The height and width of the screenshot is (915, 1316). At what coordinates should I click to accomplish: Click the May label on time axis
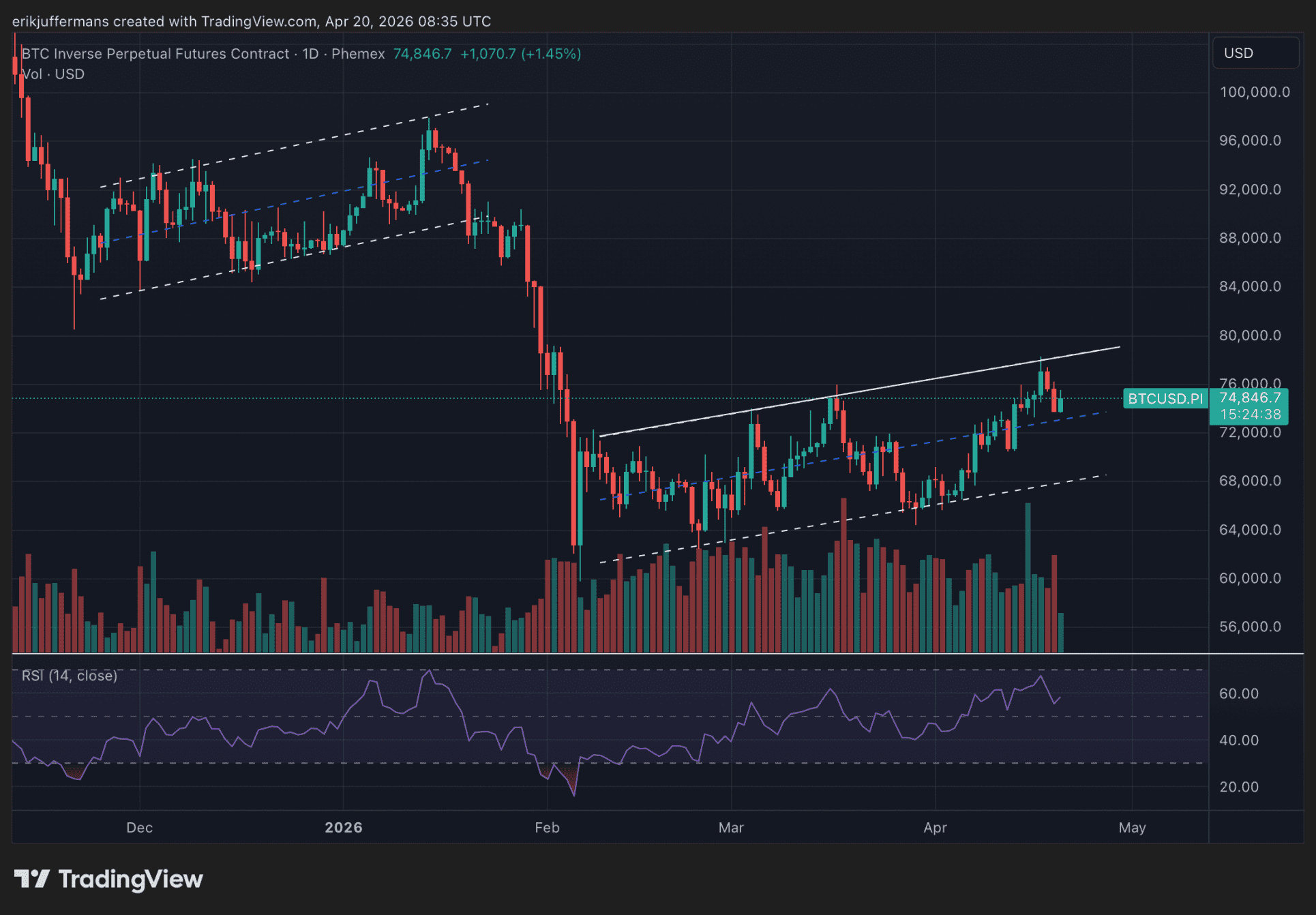point(1132,828)
